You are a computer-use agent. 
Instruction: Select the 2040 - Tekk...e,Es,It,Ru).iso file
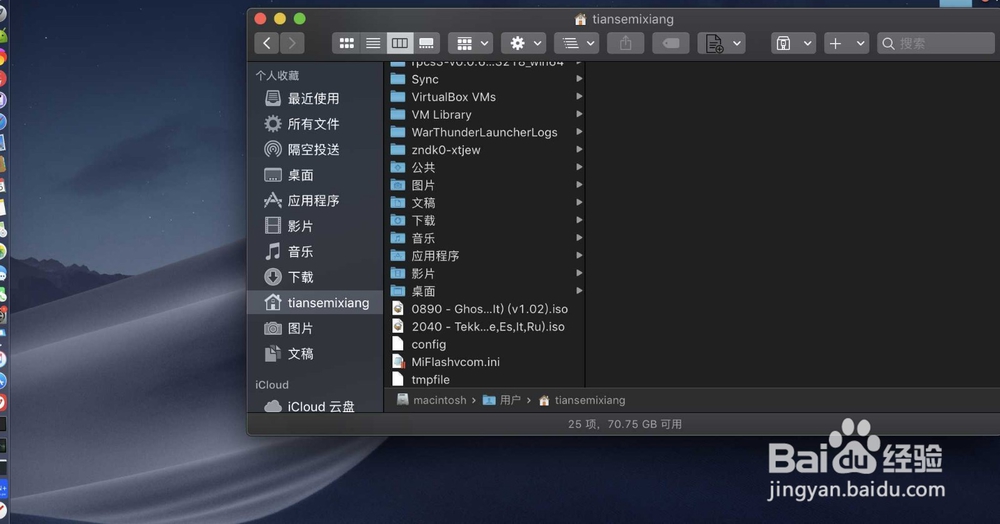tap(485, 326)
